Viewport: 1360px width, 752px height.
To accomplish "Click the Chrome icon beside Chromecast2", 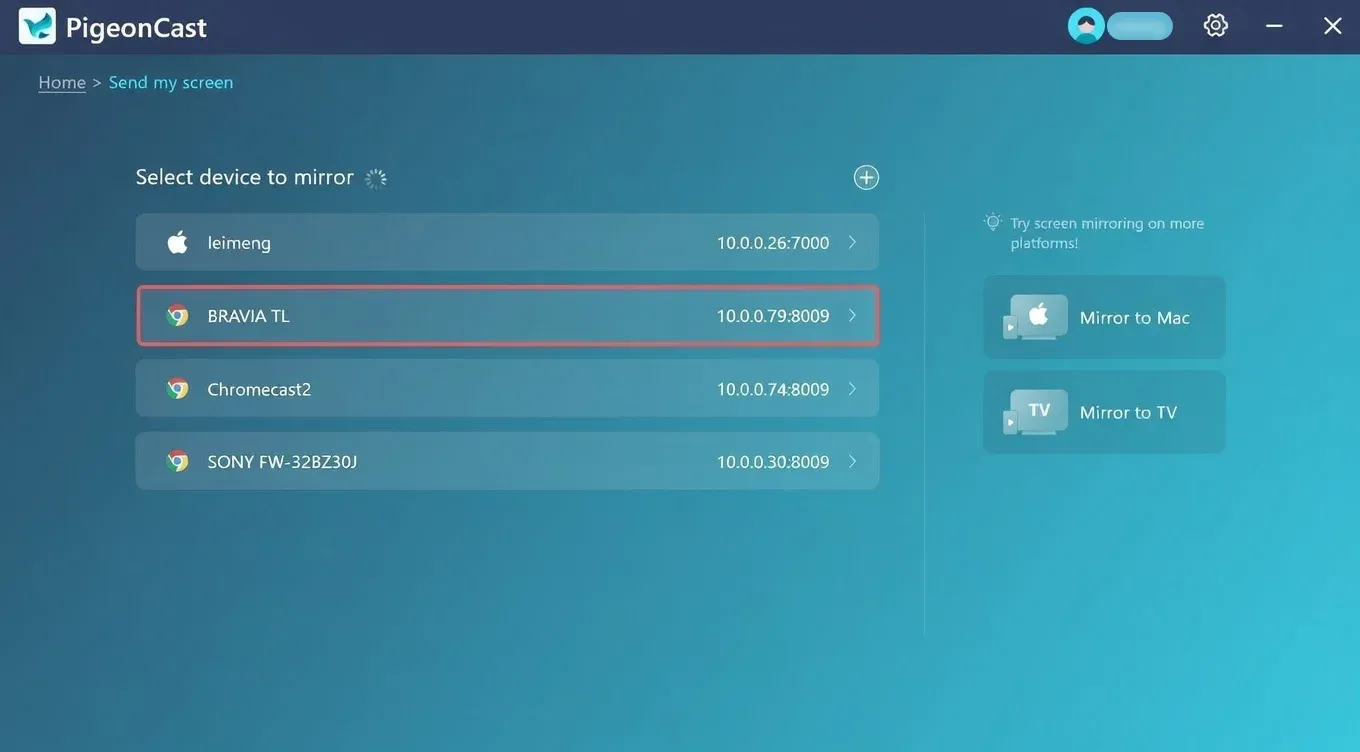I will click(178, 389).
